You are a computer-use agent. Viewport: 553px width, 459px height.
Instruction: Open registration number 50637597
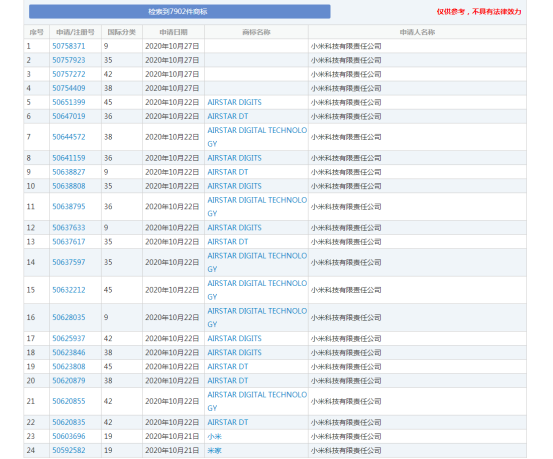(x=69, y=262)
